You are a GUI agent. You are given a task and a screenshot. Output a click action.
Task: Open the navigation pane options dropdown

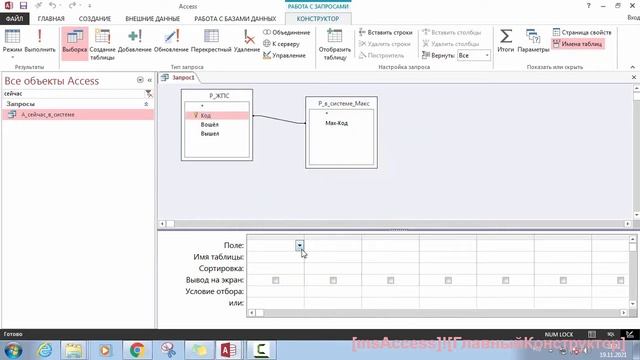pos(140,80)
